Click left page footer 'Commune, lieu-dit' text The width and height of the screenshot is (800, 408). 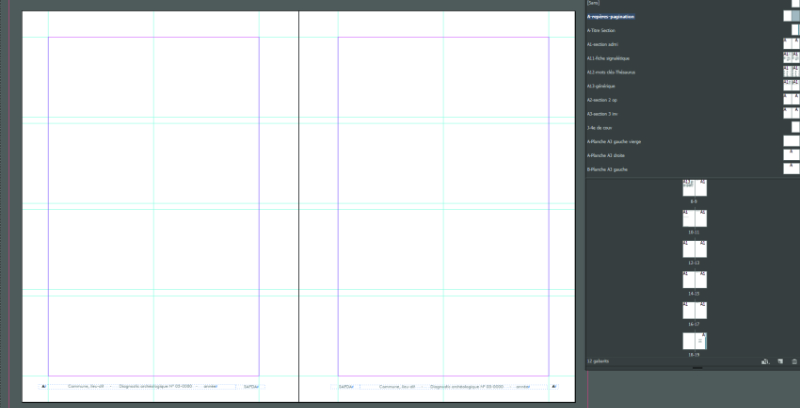[x=86, y=387]
